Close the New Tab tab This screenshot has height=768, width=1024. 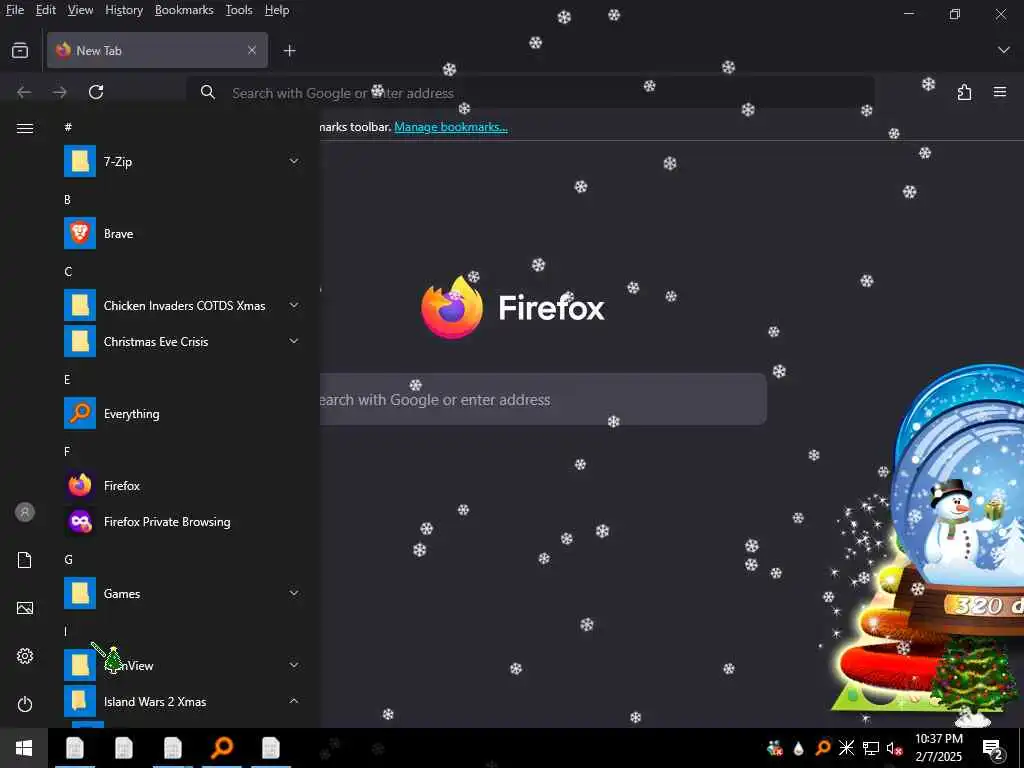pyautogui.click(x=251, y=50)
